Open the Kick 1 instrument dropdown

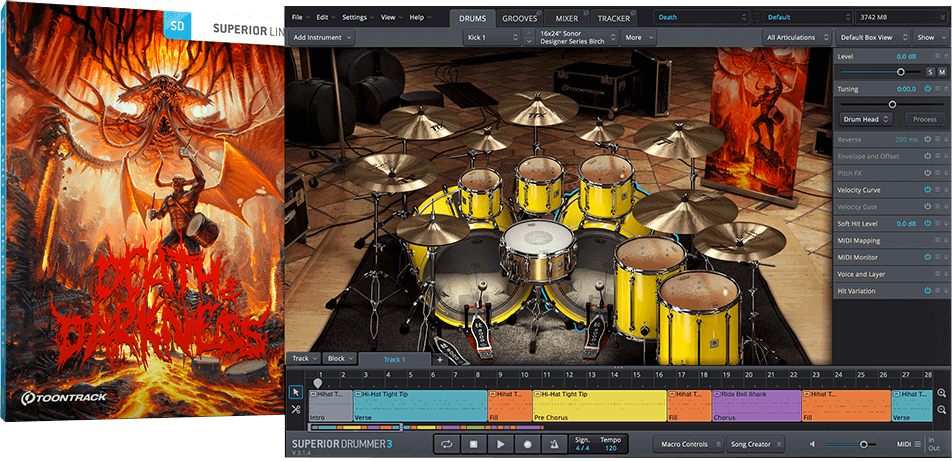pyautogui.click(x=492, y=37)
